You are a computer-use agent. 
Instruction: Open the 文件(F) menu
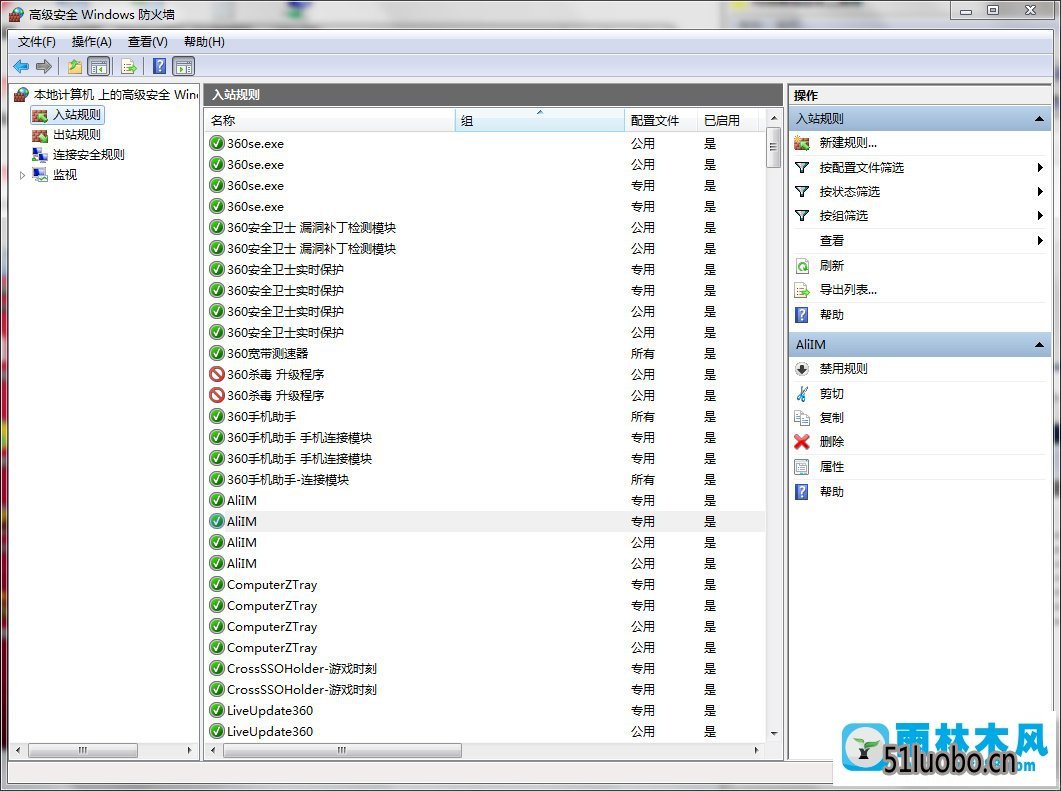[x=37, y=42]
